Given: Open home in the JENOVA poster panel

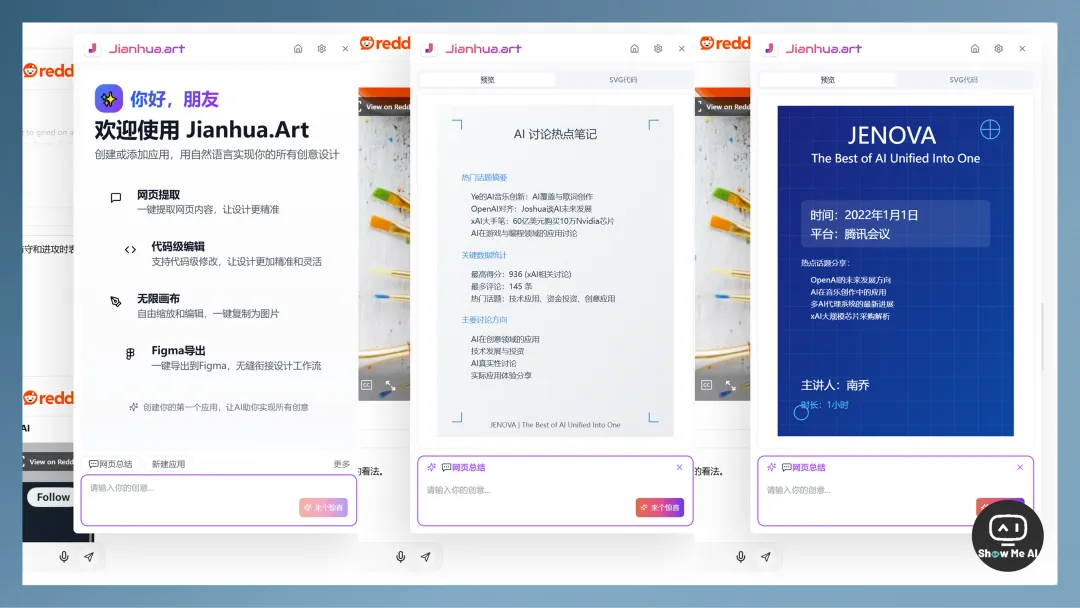Looking at the screenshot, I should tap(975, 49).
